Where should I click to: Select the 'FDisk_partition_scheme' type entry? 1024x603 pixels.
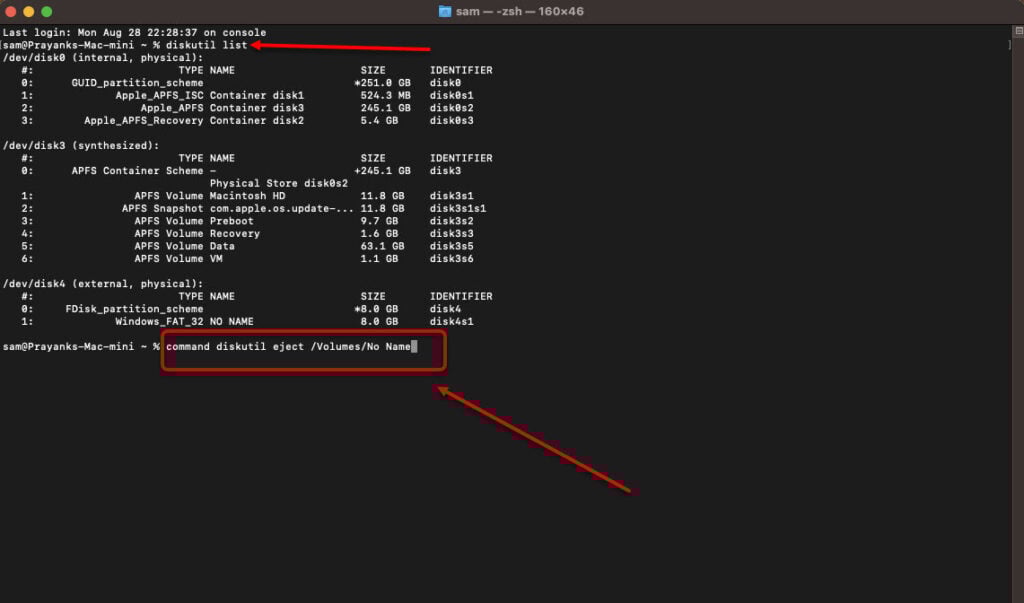[135, 309]
